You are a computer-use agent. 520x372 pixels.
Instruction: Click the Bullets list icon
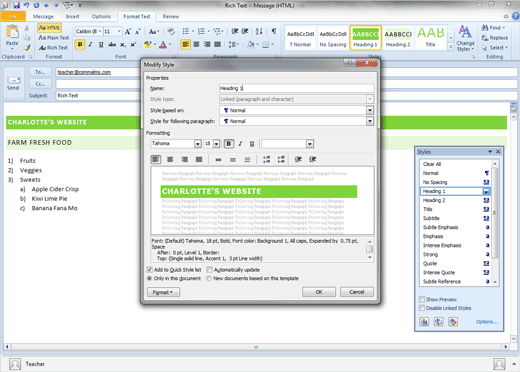(186, 31)
